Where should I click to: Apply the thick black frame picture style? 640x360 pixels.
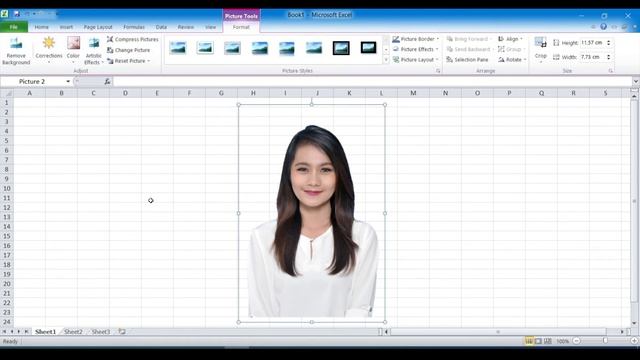341,48
